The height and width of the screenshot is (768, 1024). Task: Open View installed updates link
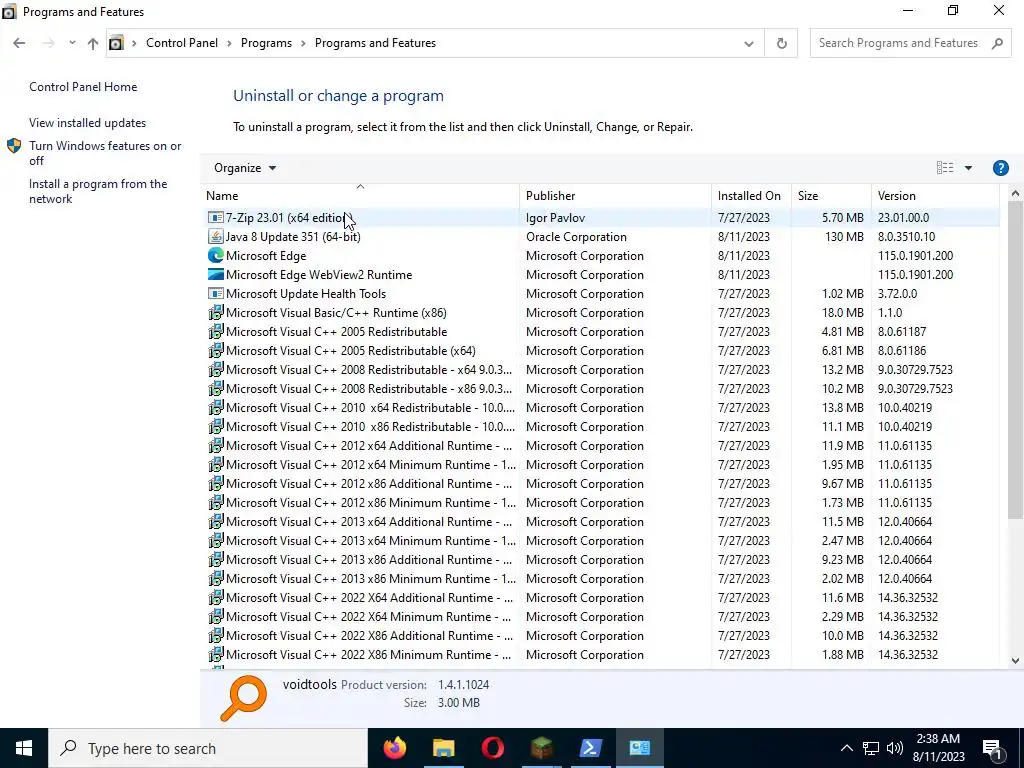(x=88, y=123)
